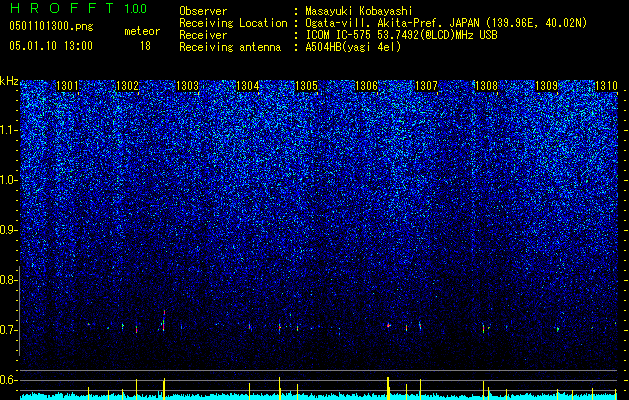Click the 1304 time marker

(248, 86)
